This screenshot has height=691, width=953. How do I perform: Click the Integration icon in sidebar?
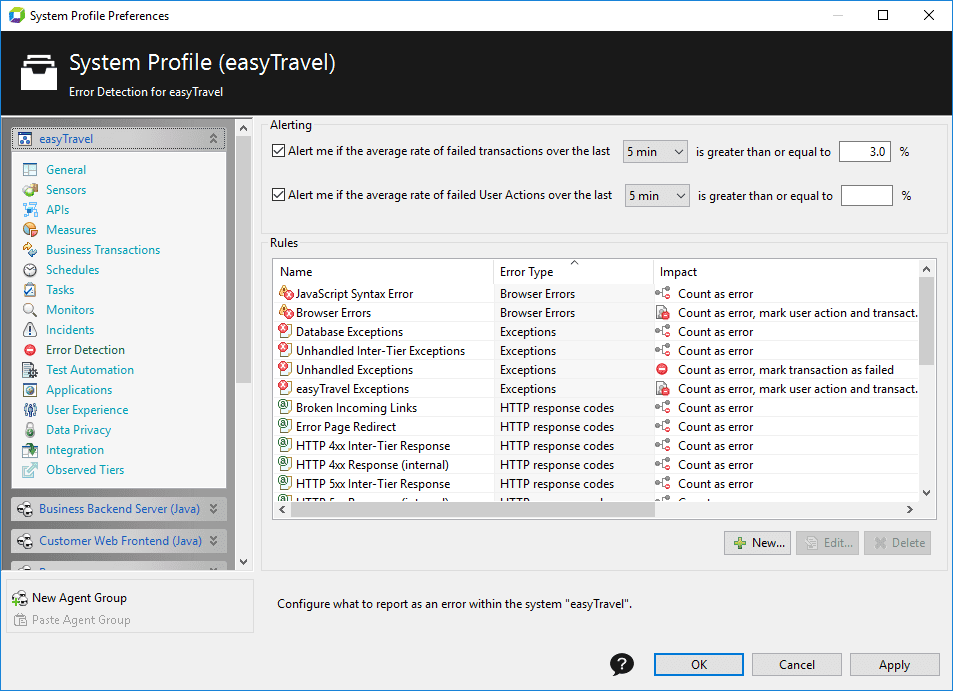(x=30, y=450)
